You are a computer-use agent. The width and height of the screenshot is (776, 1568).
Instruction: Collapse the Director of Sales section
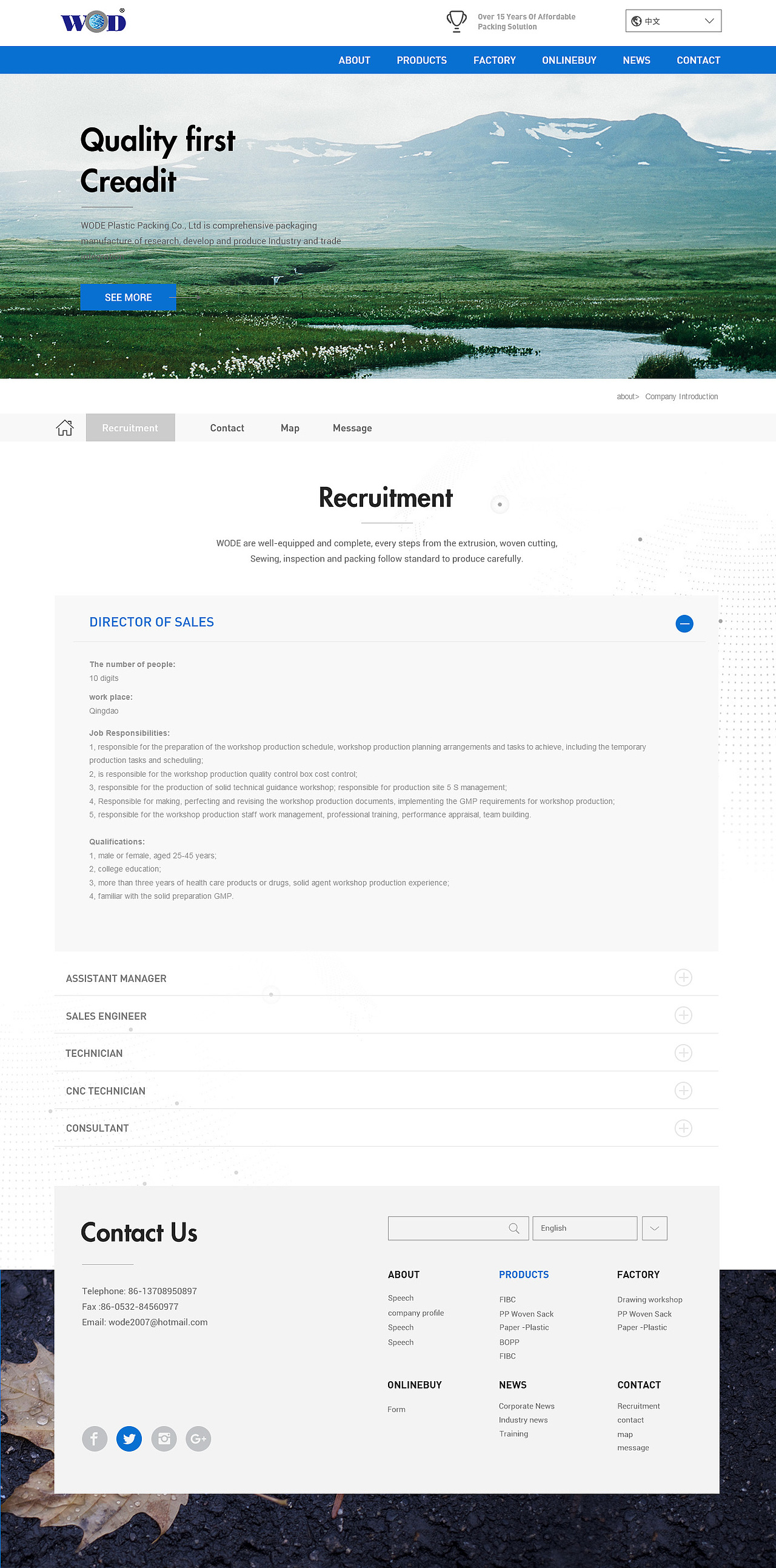pos(684,623)
